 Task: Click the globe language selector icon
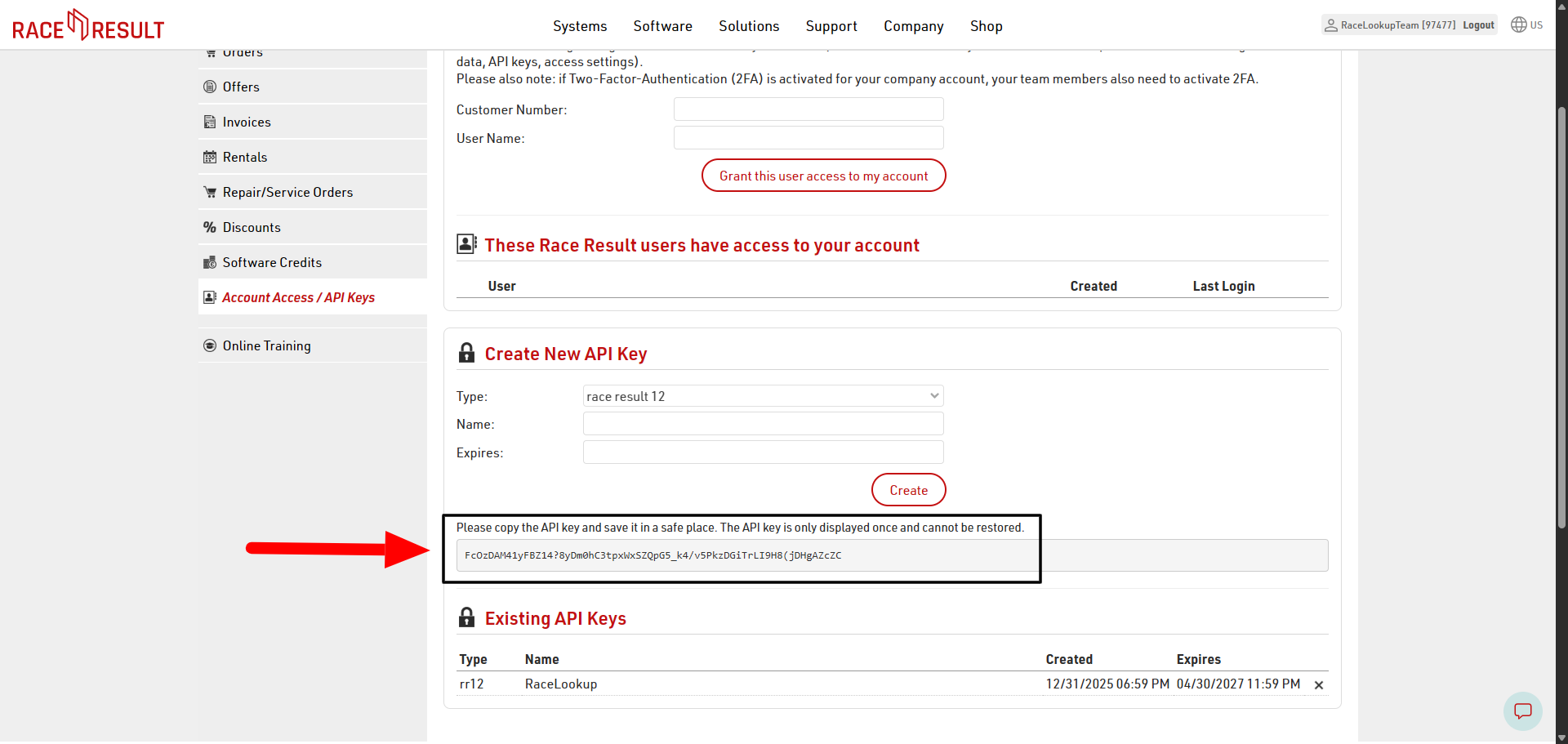click(1518, 25)
